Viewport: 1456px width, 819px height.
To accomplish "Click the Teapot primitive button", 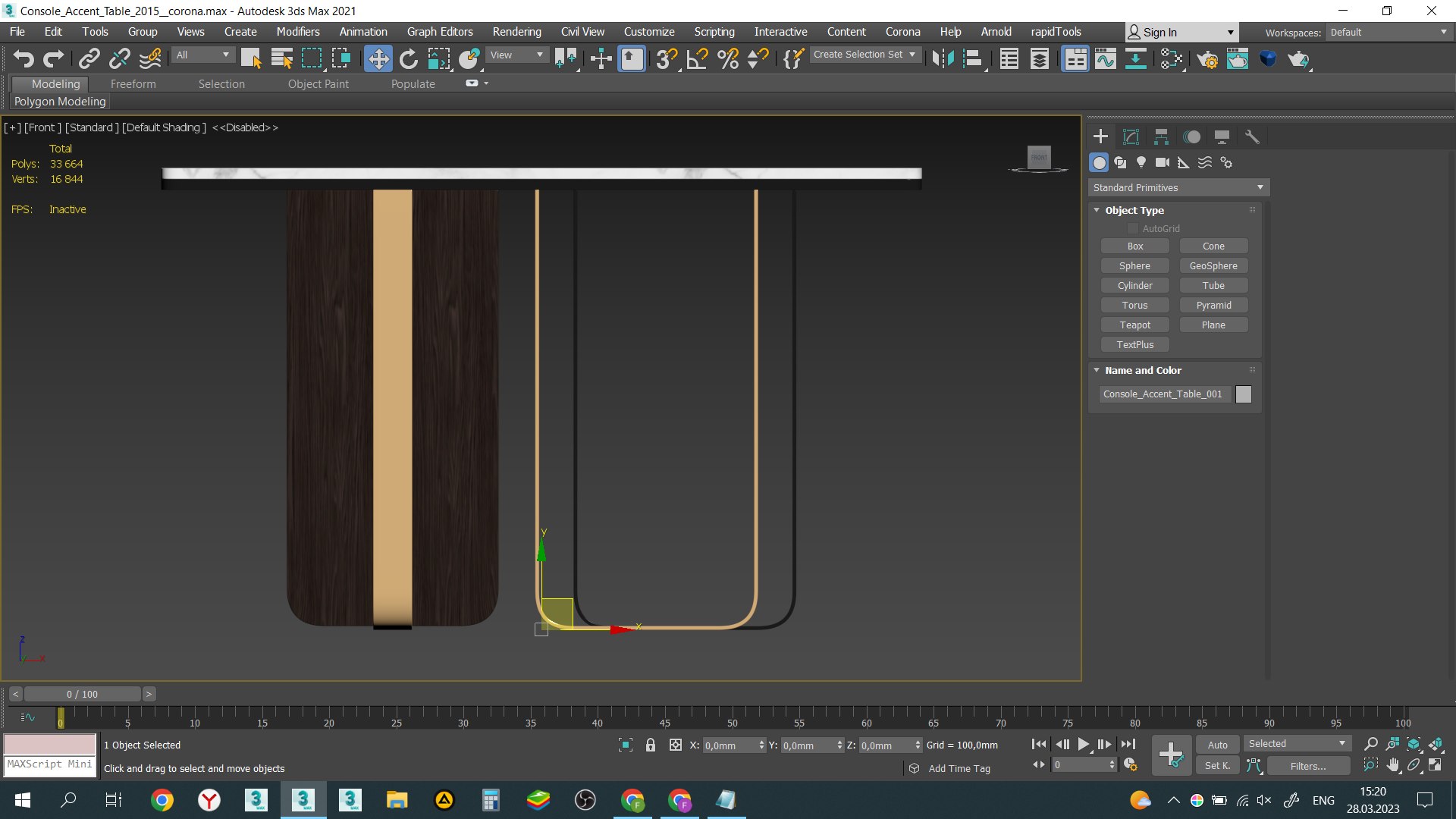I will coord(1134,325).
